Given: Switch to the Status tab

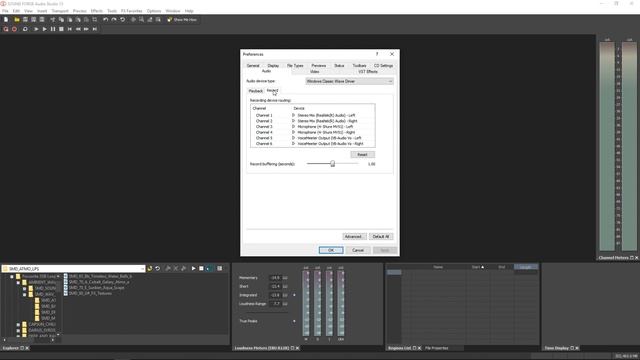Looking at the screenshot, I should pyautogui.click(x=339, y=66).
